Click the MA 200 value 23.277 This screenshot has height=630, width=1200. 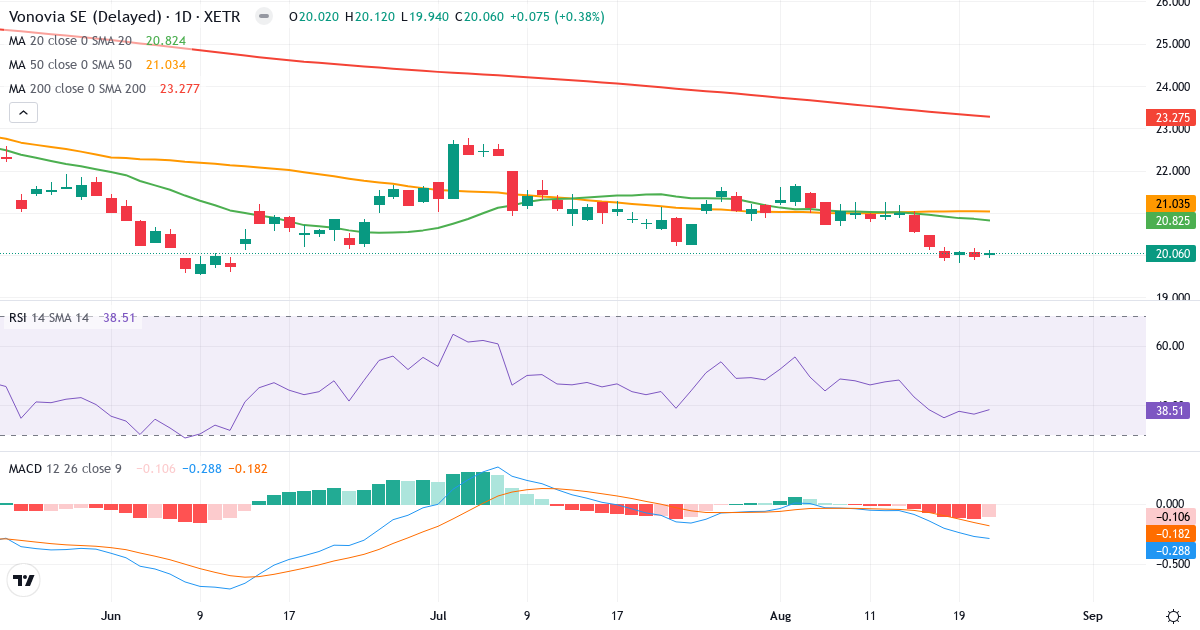pos(179,89)
